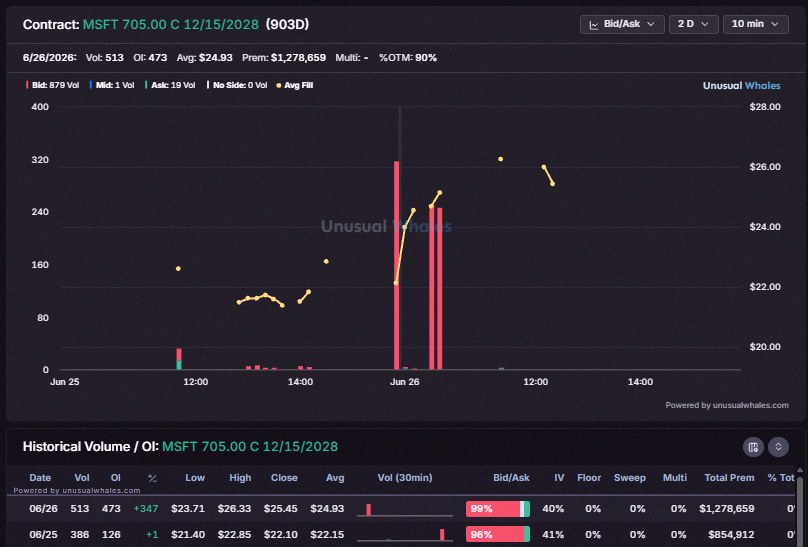Click the Bid/Ask table column header
The image size is (808, 547).
point(511,478)
